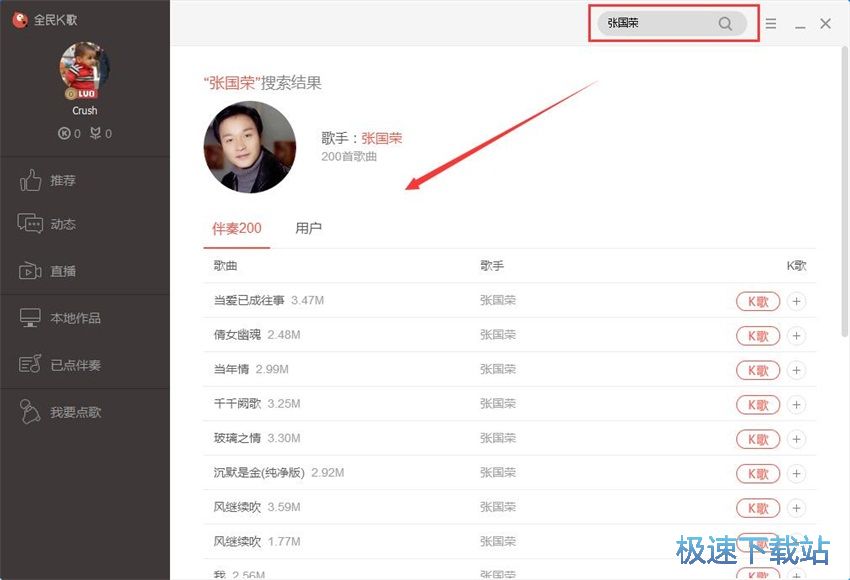Viewport: 850px width, 580px height.
Task: Click the Crush username label
Action: [85, 111]
